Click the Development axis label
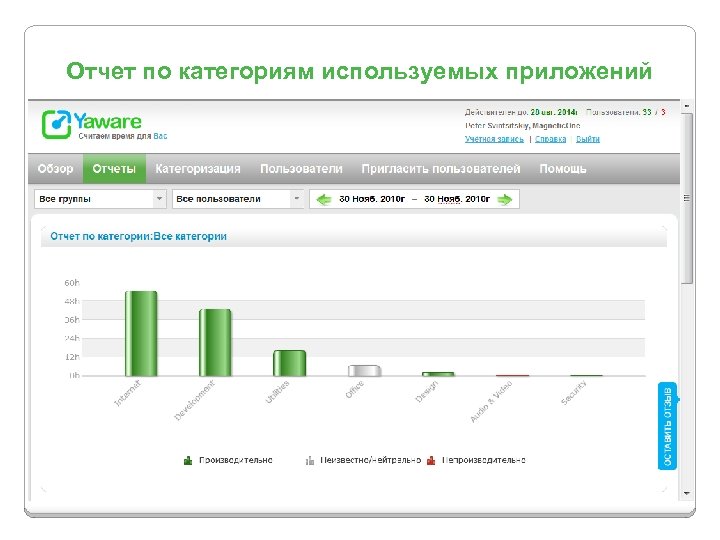720x540 pixels. coord(194,400)
